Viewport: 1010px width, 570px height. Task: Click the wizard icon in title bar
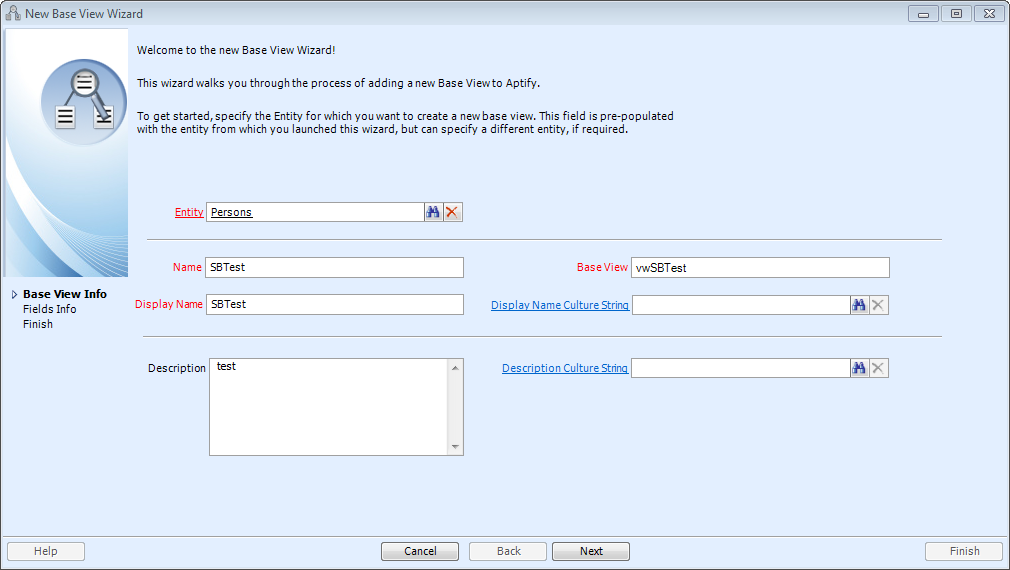(13, 14)
